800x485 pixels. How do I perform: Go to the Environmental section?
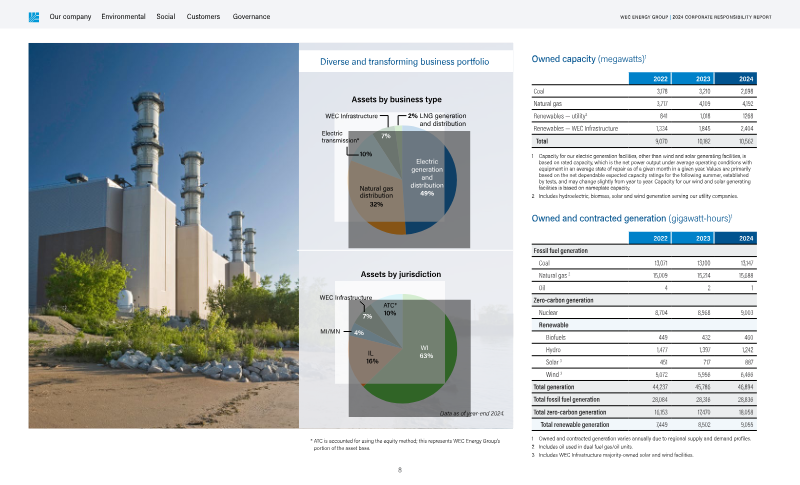click(x=124, y=17)
